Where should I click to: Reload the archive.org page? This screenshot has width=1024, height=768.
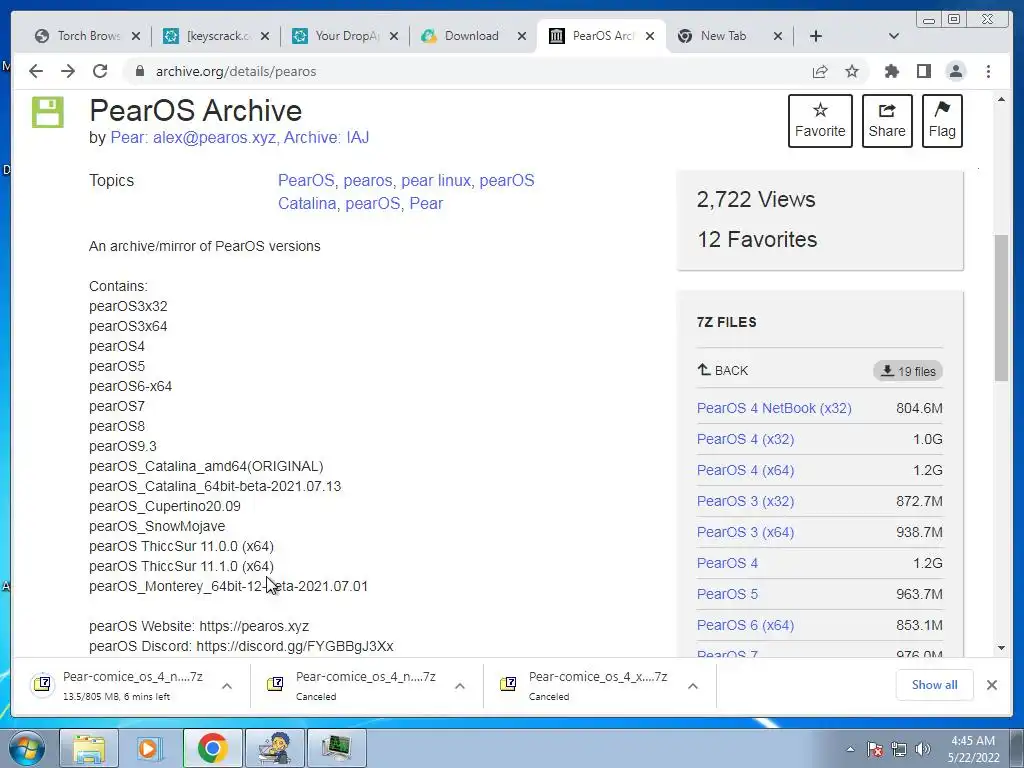point(100,71)
